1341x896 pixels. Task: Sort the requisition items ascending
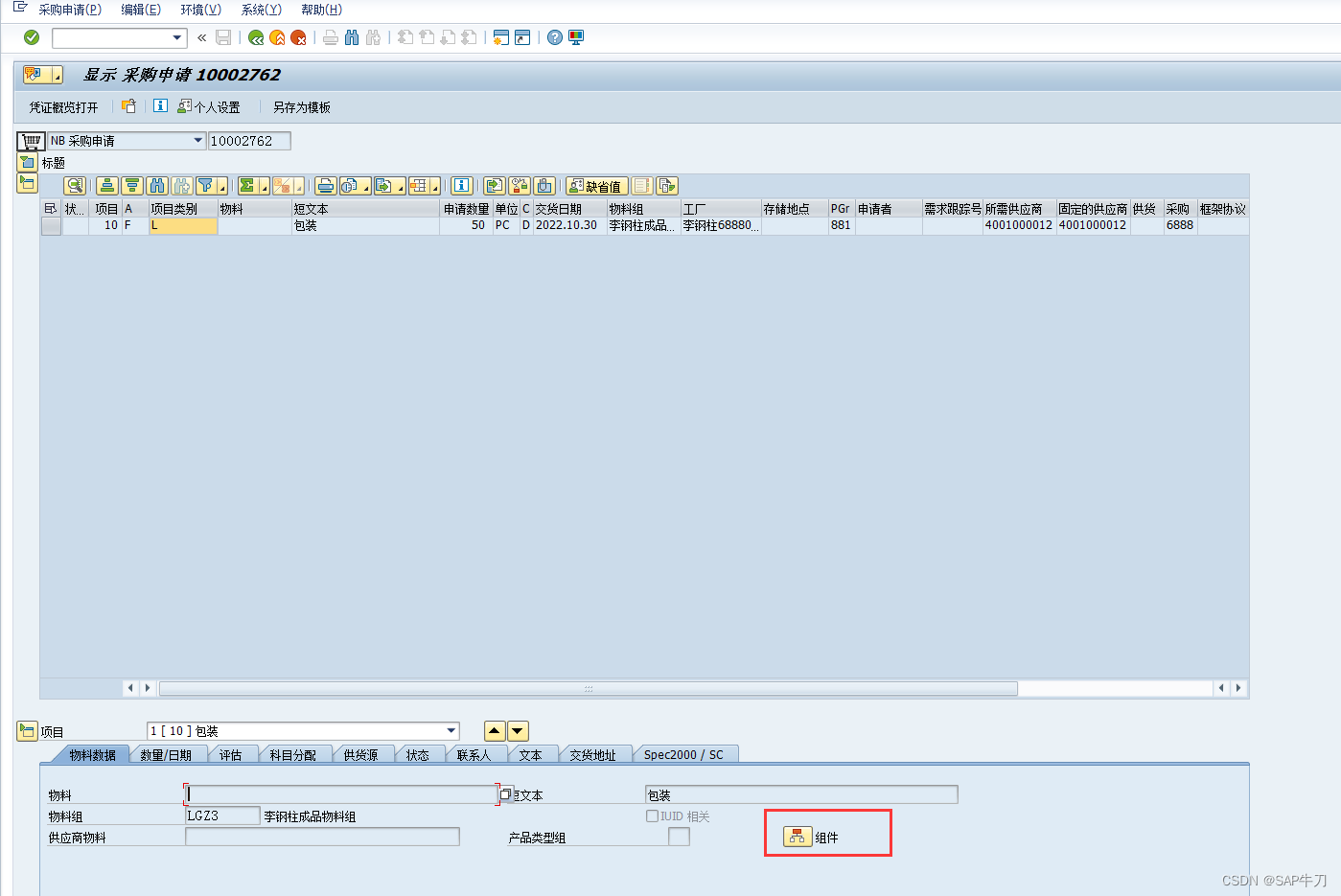[x=106, y=185]
